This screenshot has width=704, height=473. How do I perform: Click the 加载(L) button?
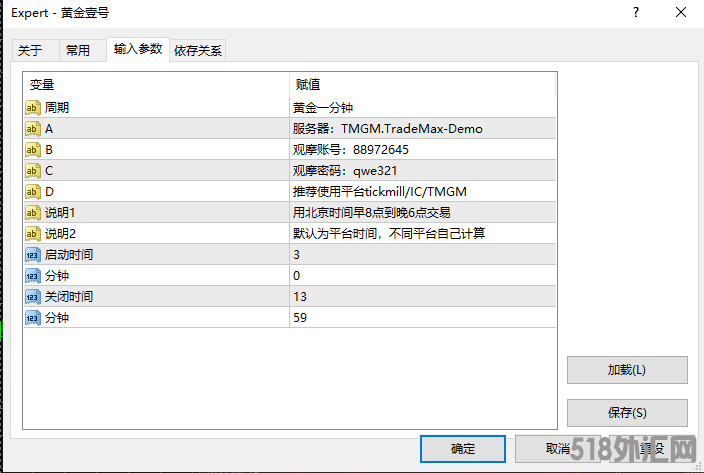coord(627,370)
